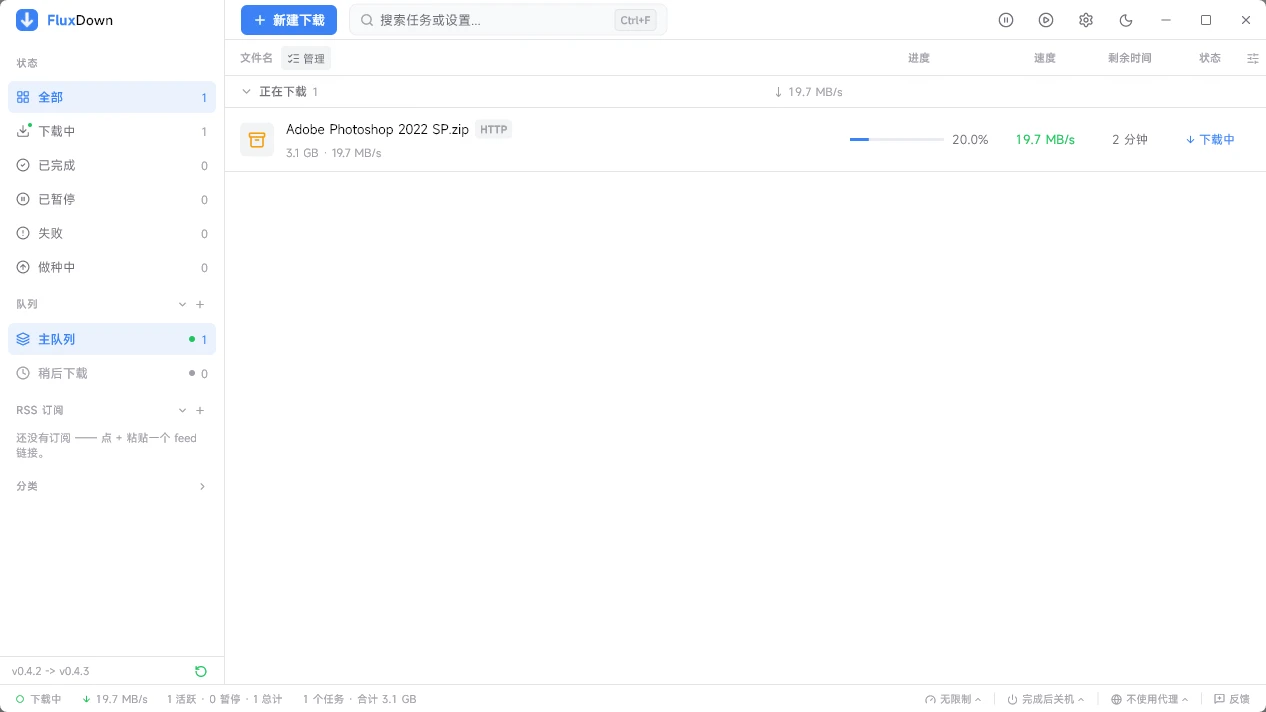Open settings via the gear icon
Screen dimensions: 1266x712
tap(1086, 20)
